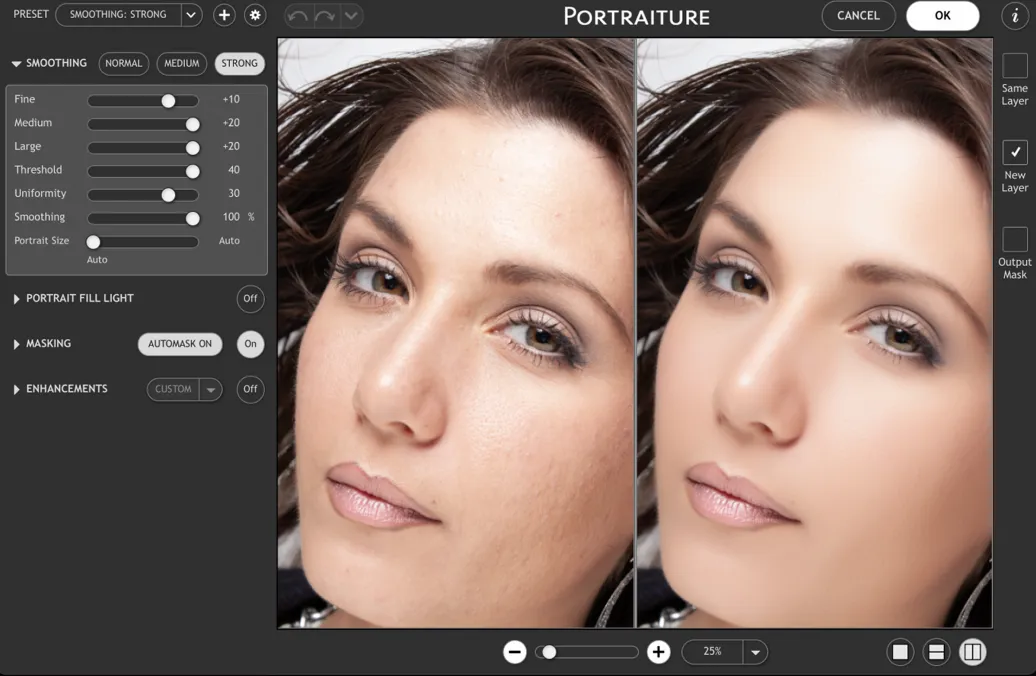Click the Smoothing percent slider handle
Viewport: 1036px width, 676px height.
[x=192, y=218]
